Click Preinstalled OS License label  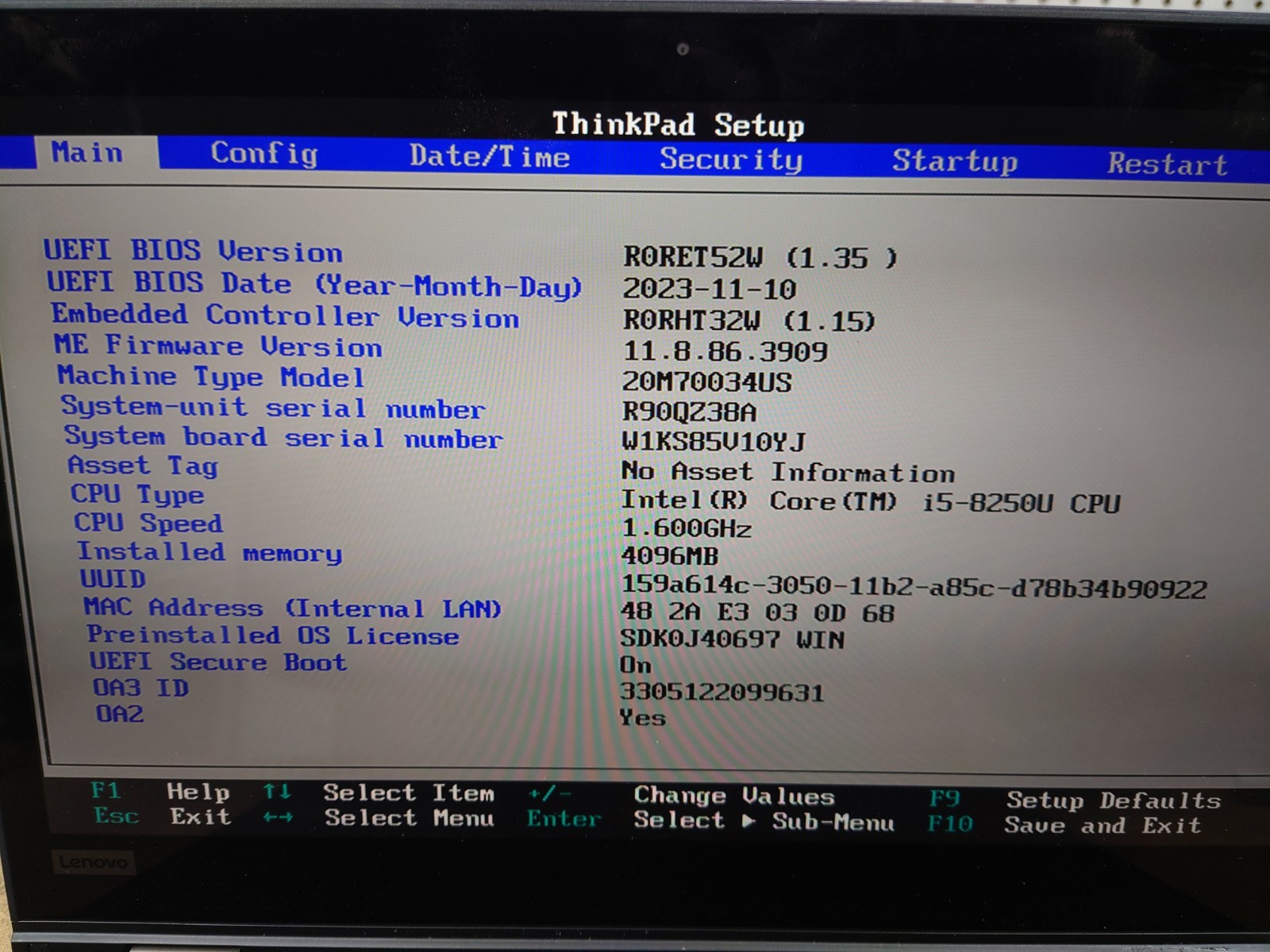[273, 635]
